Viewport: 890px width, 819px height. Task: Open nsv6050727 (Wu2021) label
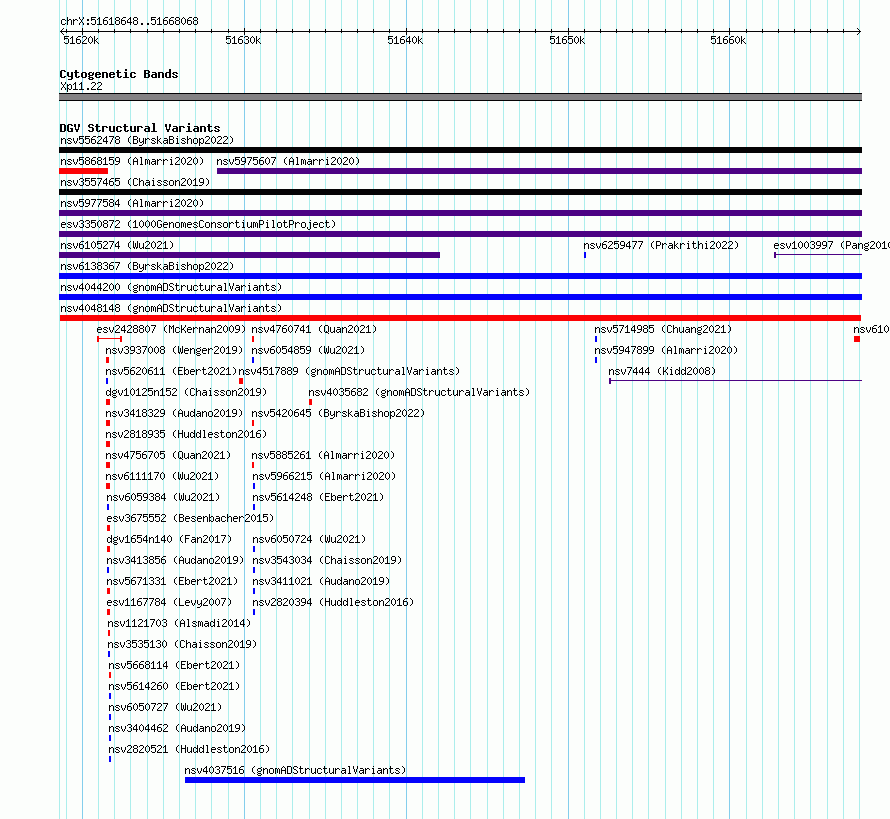pos(165,707)
